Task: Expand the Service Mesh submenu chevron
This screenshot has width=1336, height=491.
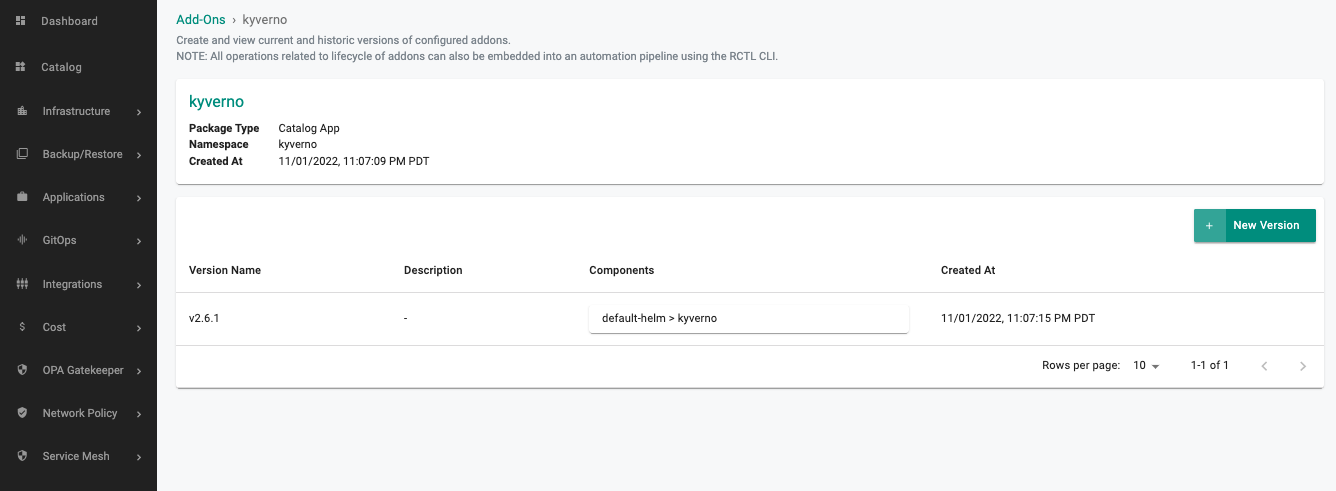Action: (x=139, y=457)
